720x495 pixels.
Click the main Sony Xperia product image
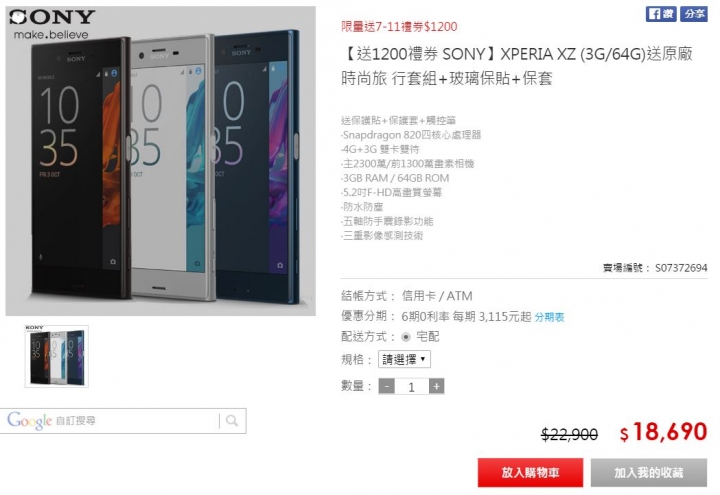pyautogui.click(x=161, y=161)
